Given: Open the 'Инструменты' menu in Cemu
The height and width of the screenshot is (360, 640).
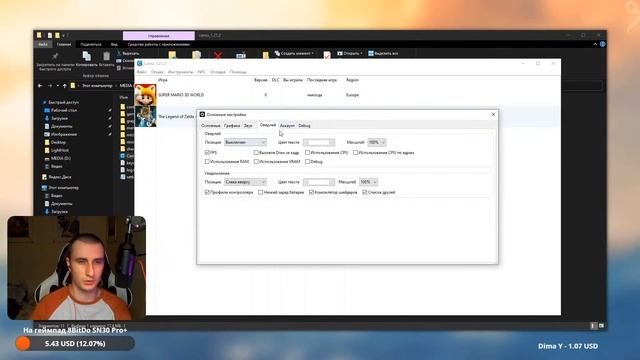Looking at the screenshot, I should coord(180,72).
